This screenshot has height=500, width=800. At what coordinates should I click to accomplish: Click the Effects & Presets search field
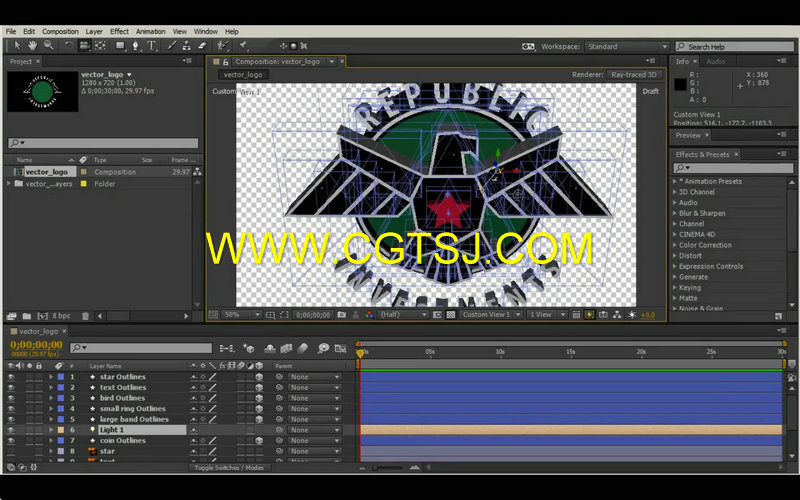734,168
